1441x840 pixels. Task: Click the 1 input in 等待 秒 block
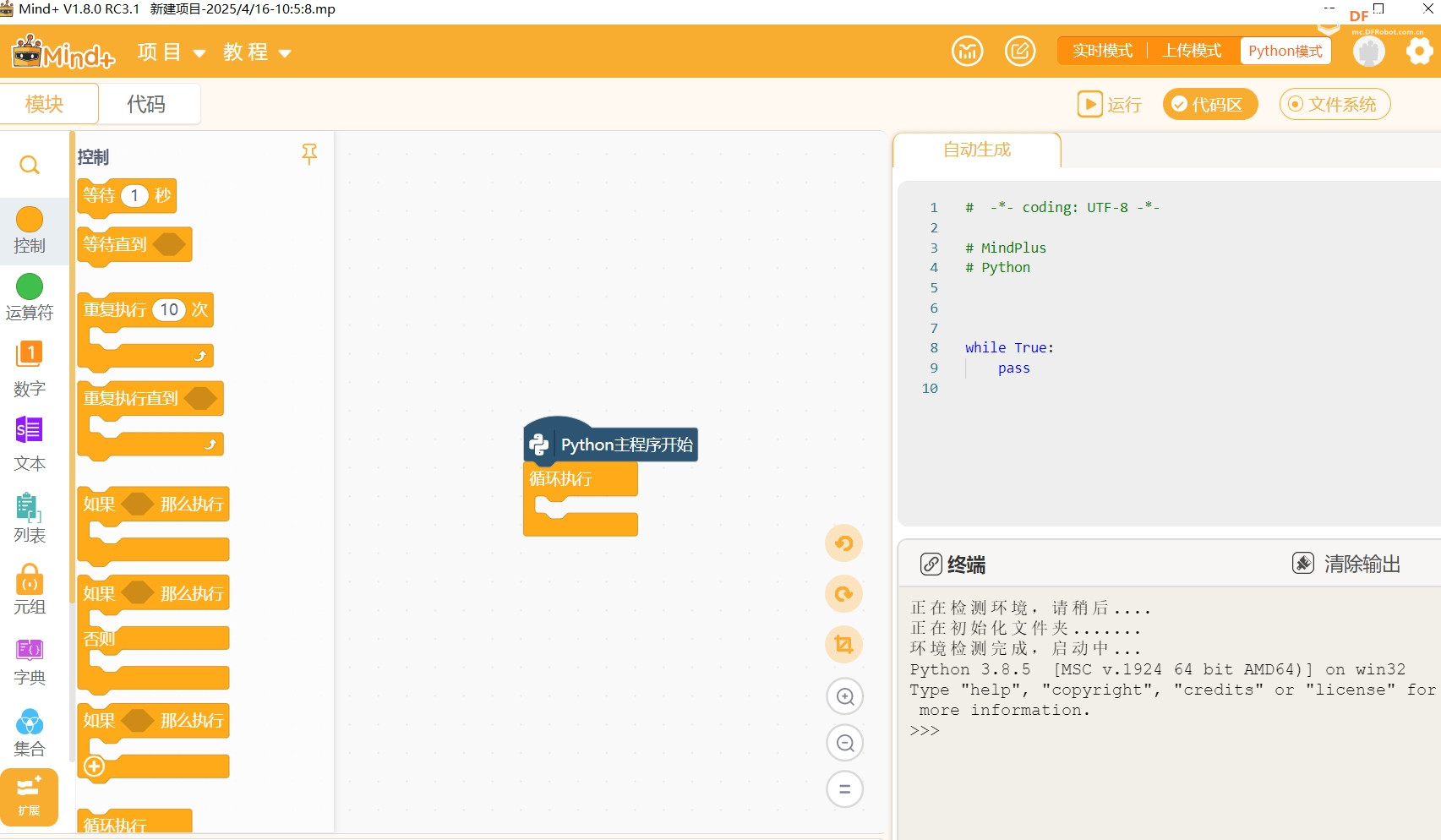(134, 196)
